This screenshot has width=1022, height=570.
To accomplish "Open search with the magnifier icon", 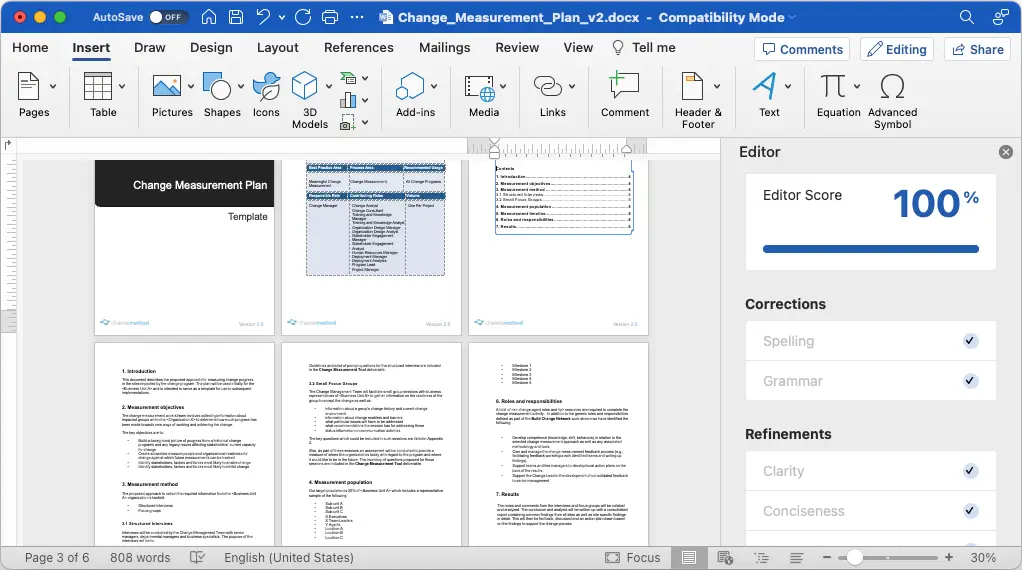I will tap(967, 18).
